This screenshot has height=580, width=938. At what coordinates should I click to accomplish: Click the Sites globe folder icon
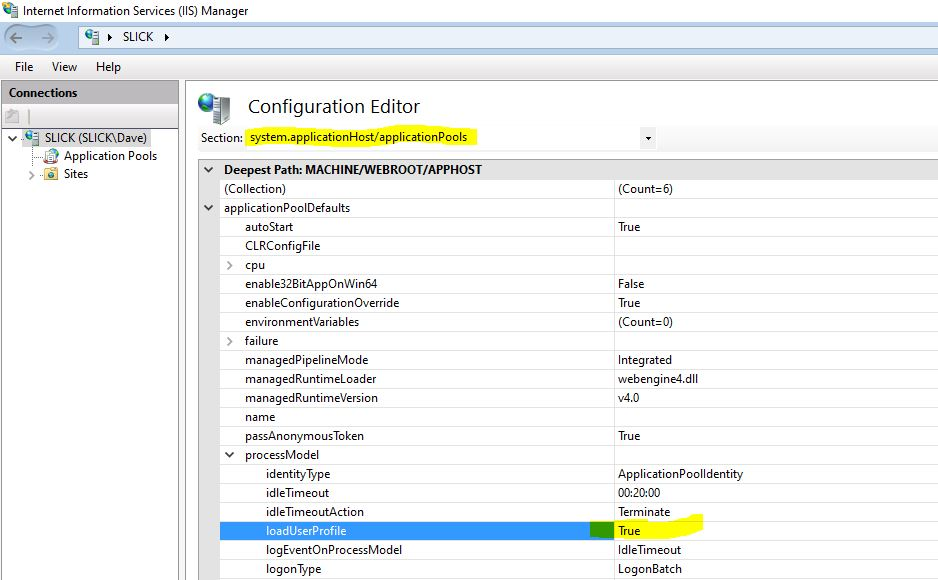(x=51, y=174)
